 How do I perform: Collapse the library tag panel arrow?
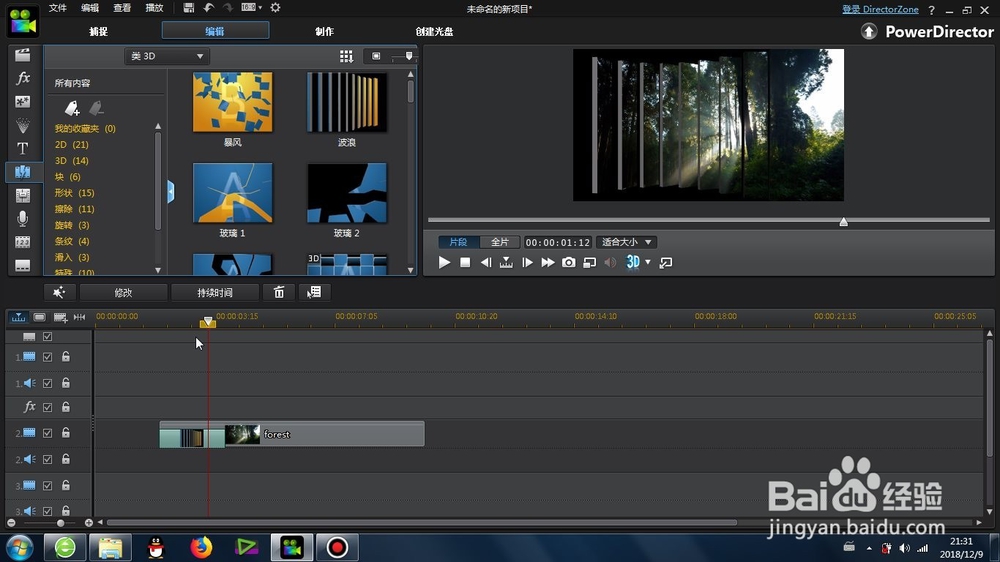click(x=171, y=192)
